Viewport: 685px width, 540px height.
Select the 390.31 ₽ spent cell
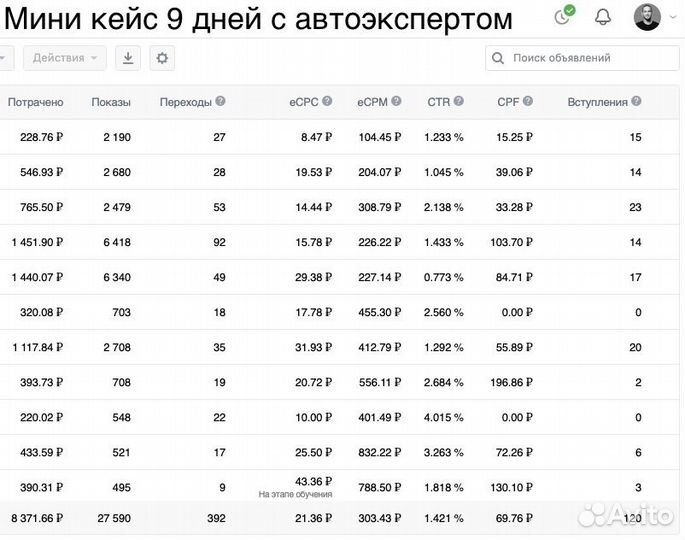pos(42,487)
